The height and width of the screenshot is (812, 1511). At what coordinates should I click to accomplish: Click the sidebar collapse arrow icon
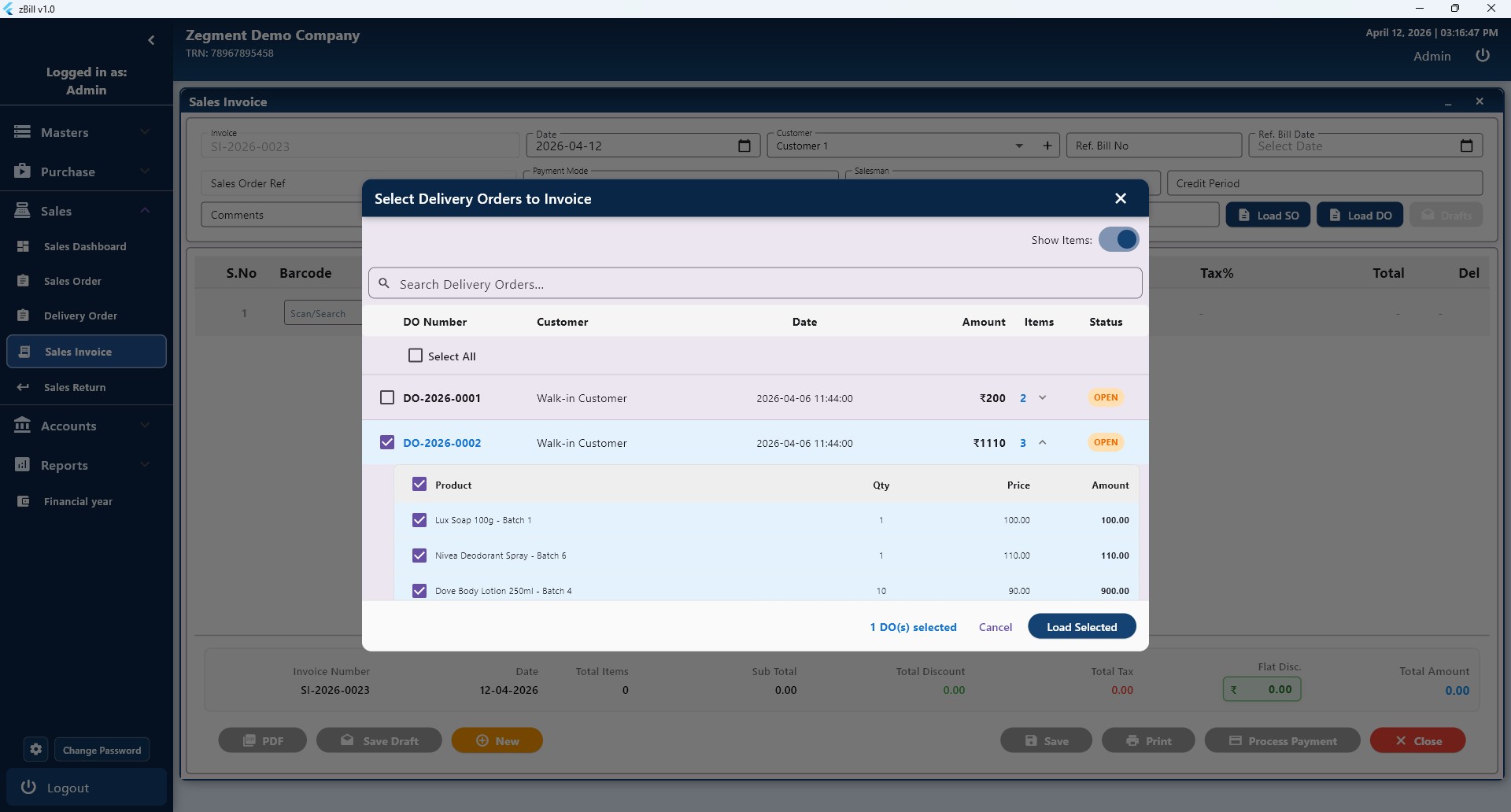(151, 40)
